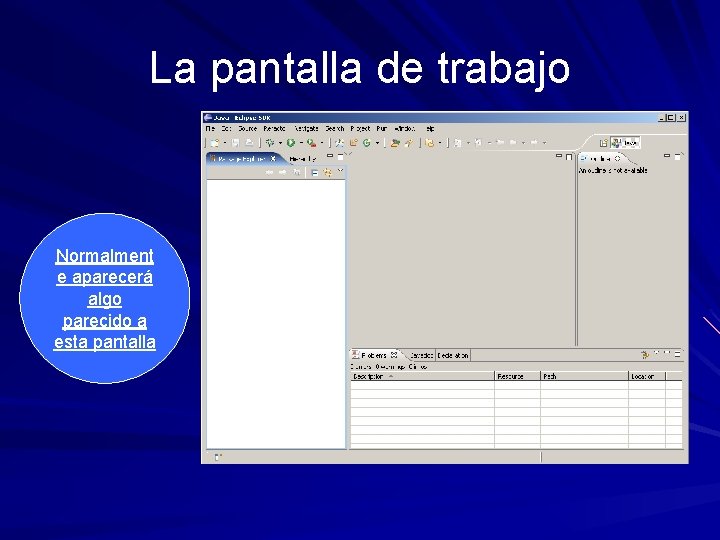Open the New Java Class dropdown arrow

tap(377, 143)
